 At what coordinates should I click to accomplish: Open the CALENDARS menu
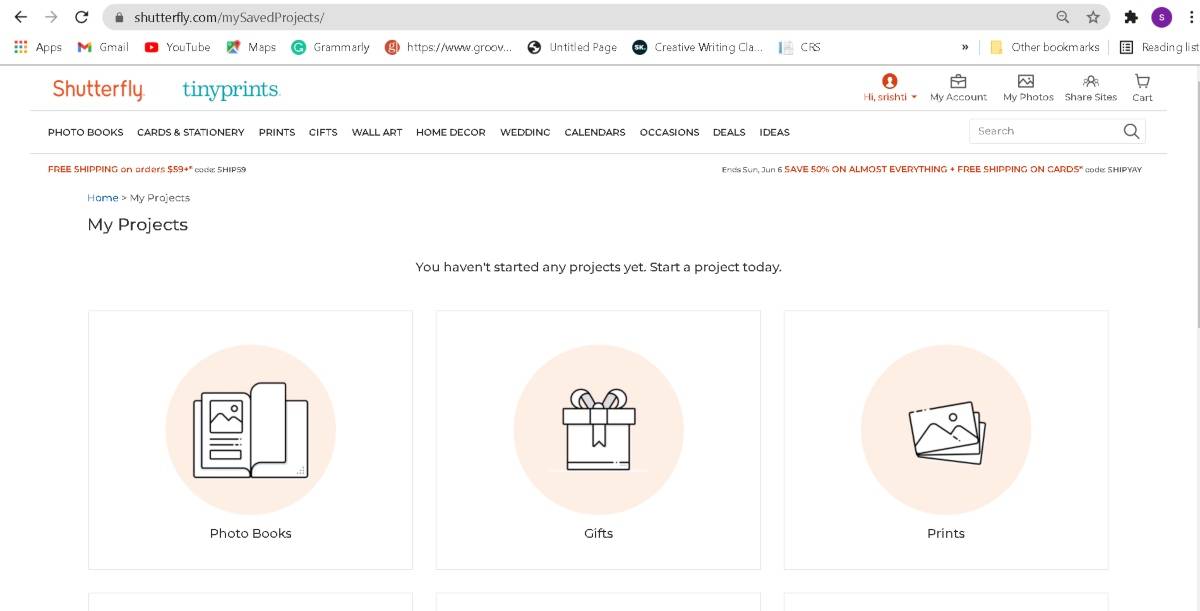pyautogui.click(x=595, y=132)
